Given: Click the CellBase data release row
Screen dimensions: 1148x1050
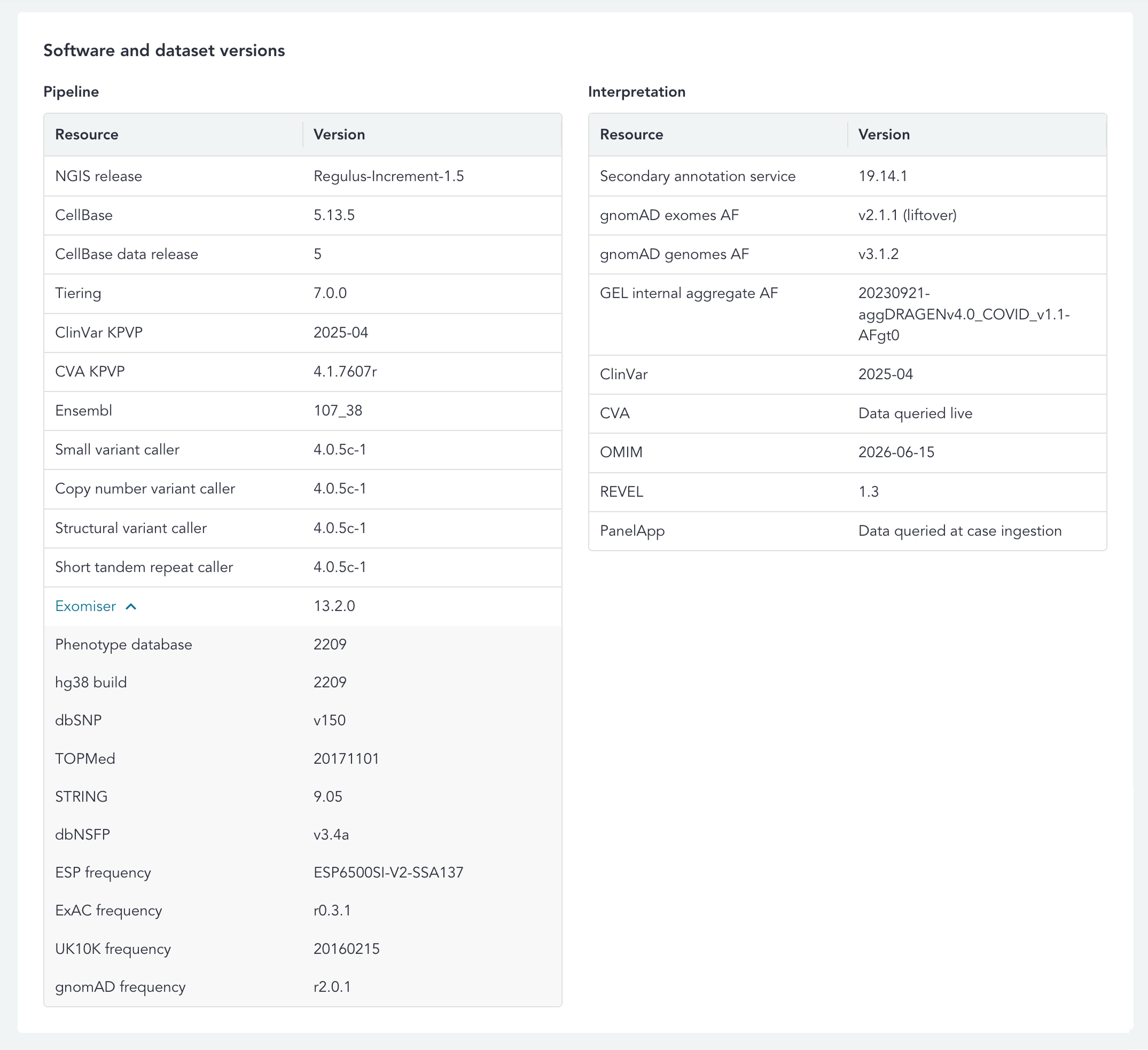Looking at the screenshot, I should click(x=303, y=254).
